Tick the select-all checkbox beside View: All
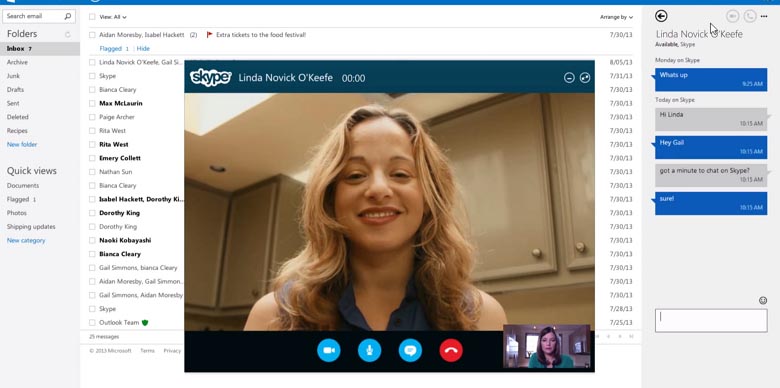Viewport: 780px width, 388px height. [x=92, y=17]
